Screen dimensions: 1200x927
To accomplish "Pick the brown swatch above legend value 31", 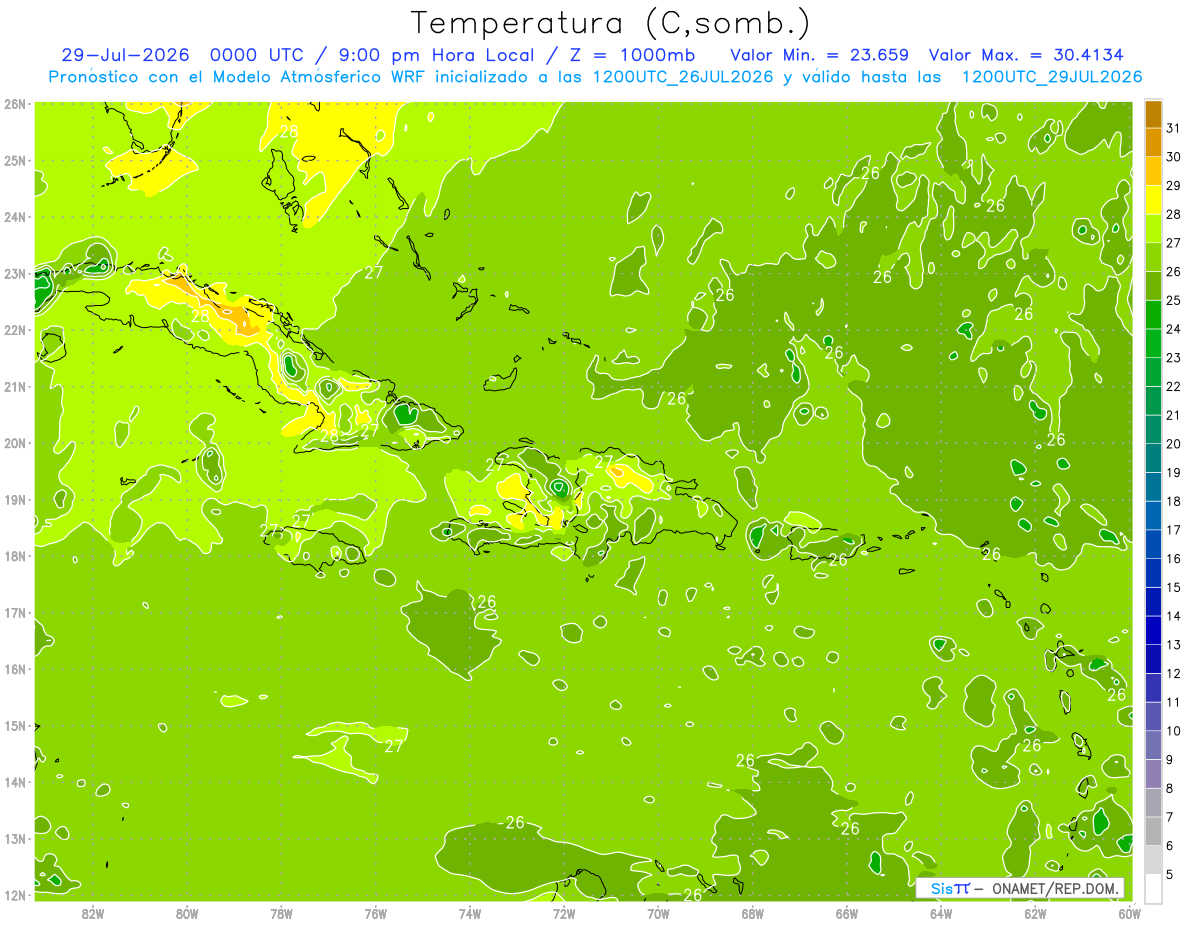I will 1153,115.
